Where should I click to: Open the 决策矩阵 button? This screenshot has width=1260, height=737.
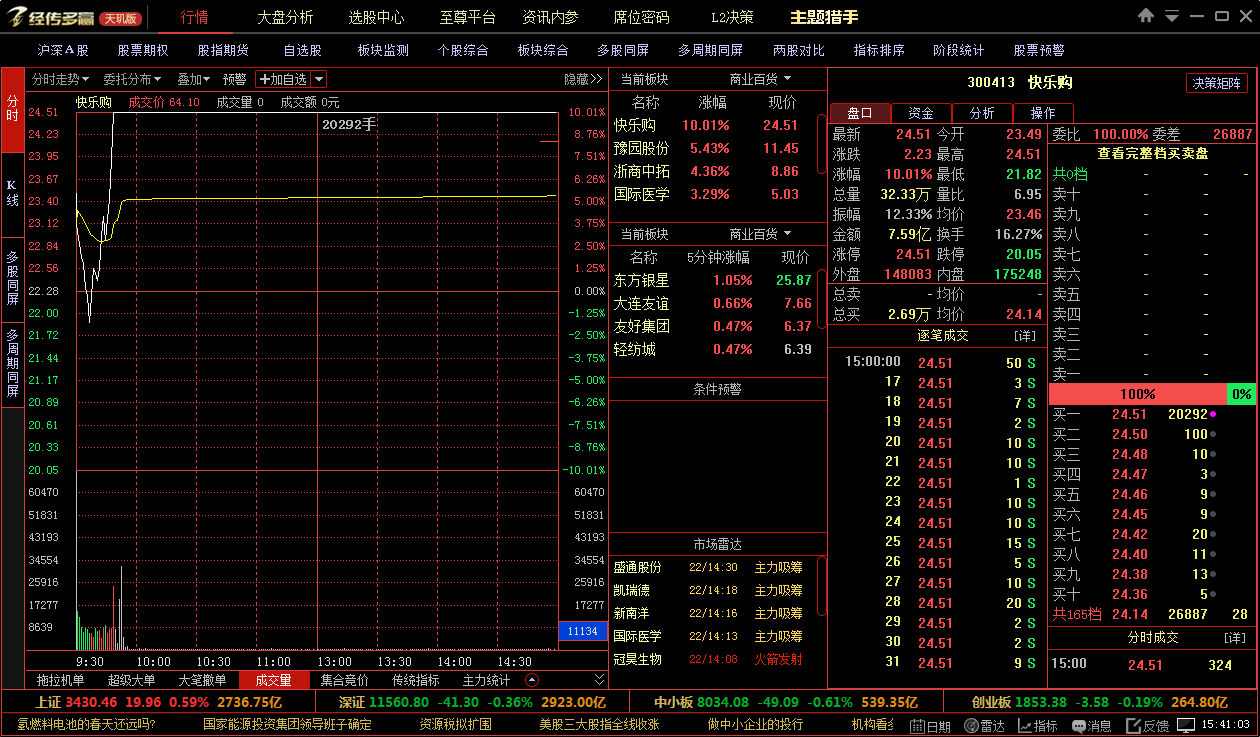[1217, 83]
